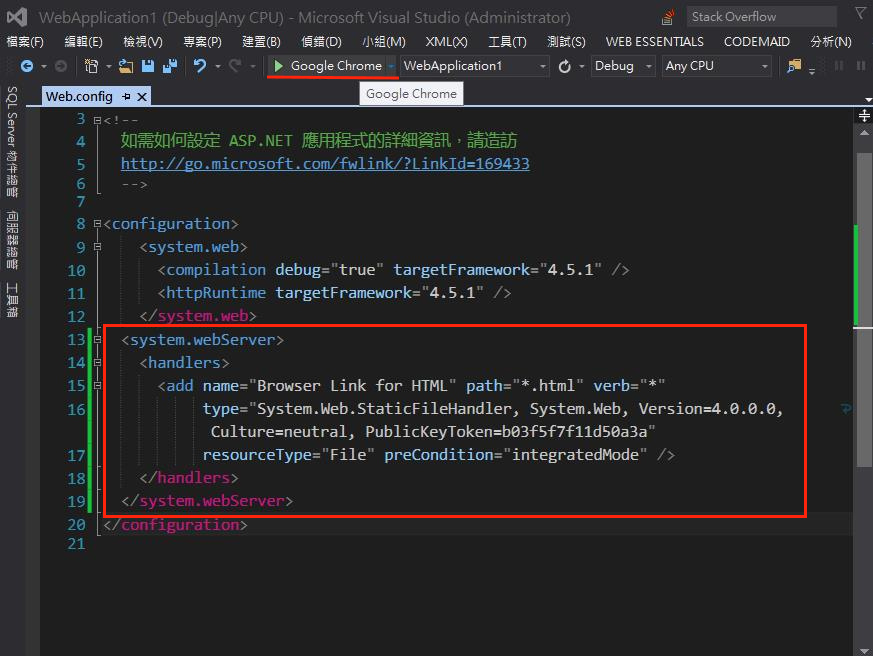
Task: Open the WEB ESSENTIALS menu
Action: coord(655,42)
